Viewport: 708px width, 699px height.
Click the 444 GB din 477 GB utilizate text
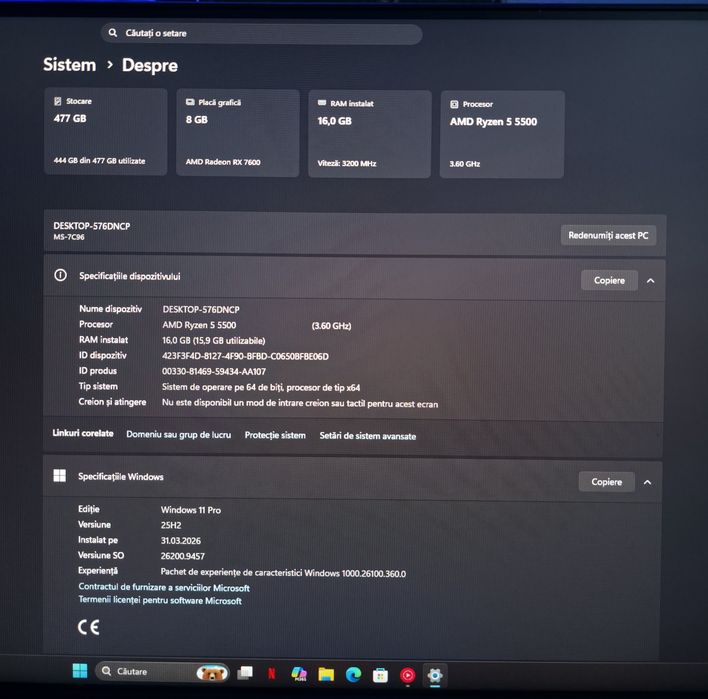tap(99, 160)
